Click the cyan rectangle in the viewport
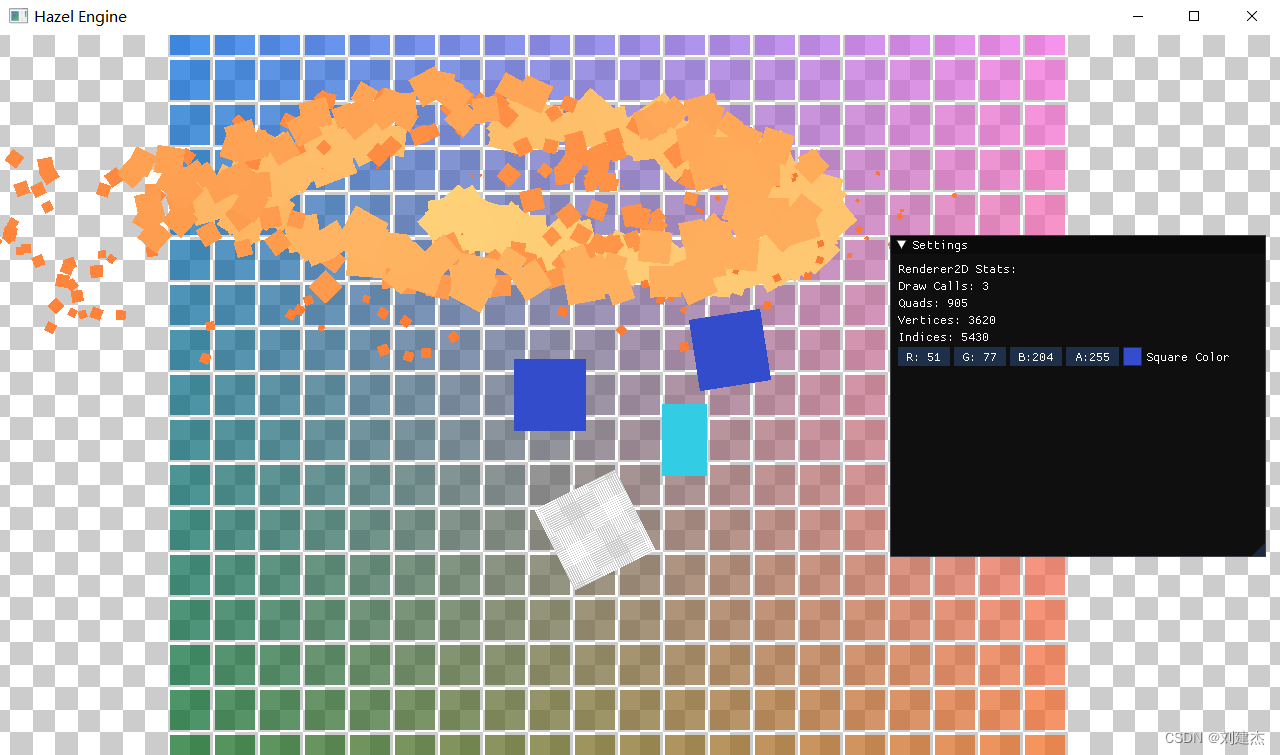 (x=684, y=439)
